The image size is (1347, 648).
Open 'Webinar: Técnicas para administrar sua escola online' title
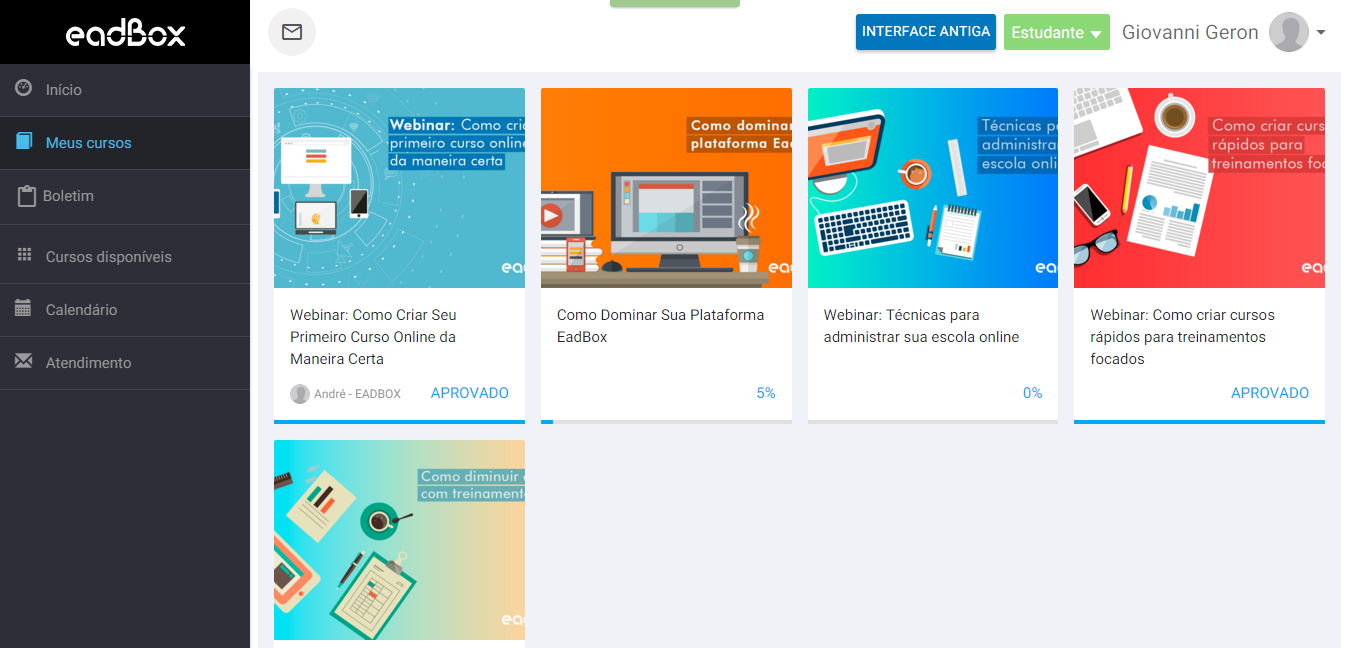point(921,326)
